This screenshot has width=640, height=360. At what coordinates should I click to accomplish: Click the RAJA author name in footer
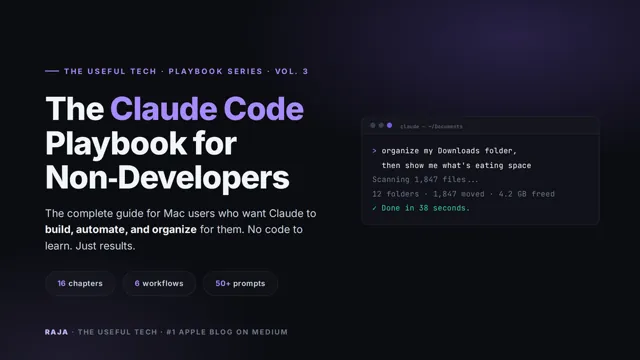[56, 332]
